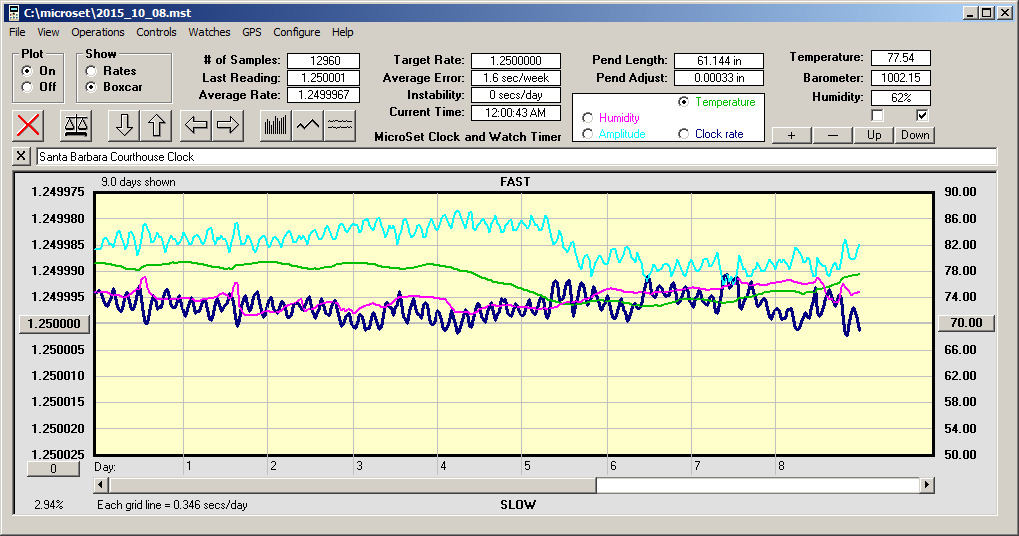Select the Temperature trace radio button
This screenshot has height=536, width=1019.
coord(683,102)
